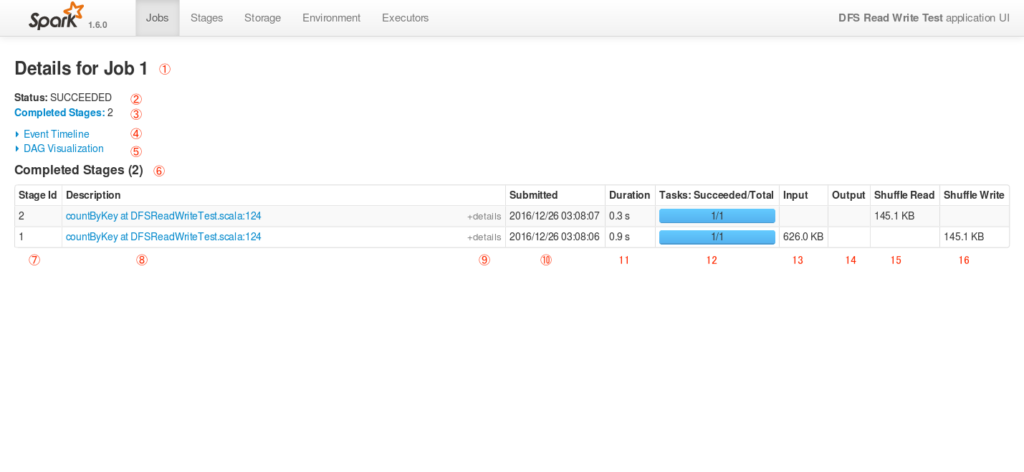The width and height of the screenshot is (1024, 472).
Task: Go to the Environment tab
Action: pos(331,18)
